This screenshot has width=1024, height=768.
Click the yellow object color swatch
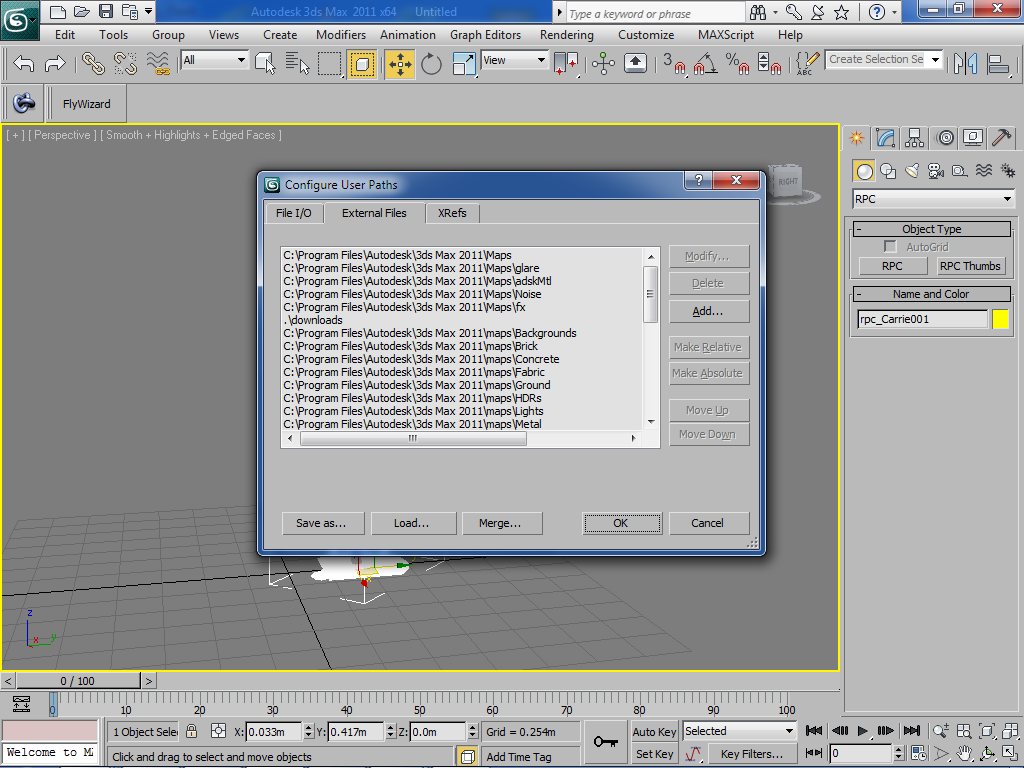[1000, 319]
